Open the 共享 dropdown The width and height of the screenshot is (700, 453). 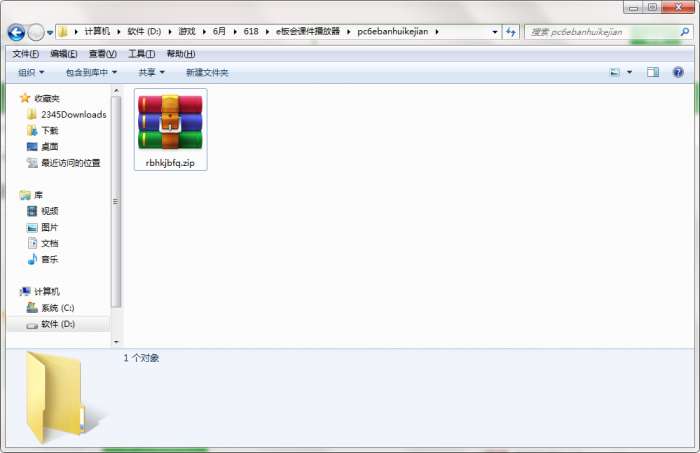point(151,72)
